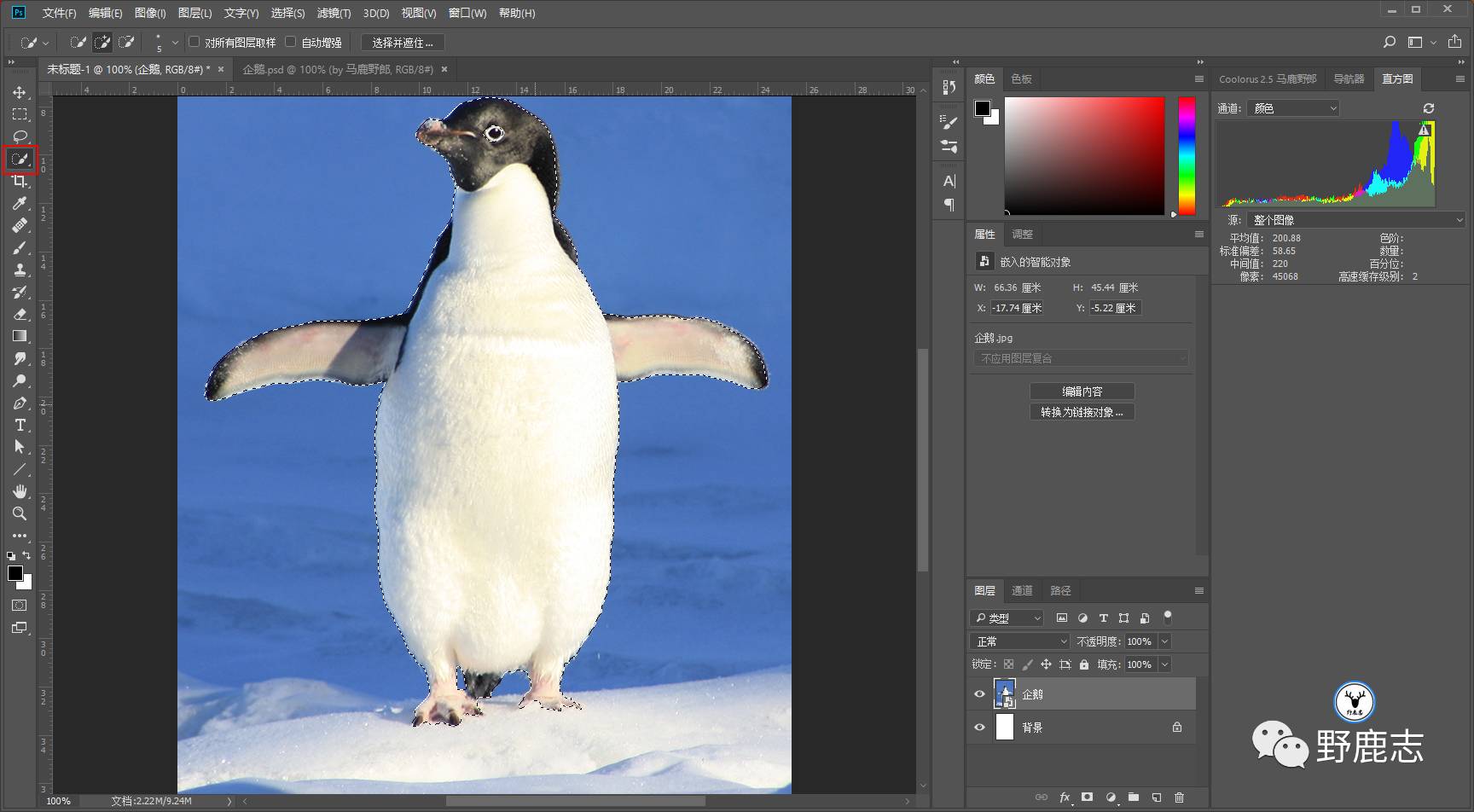This screenshot has height=812, width=1474.
Task: Enable 对所有图层取样 checkbox
Action: (194, 42)
